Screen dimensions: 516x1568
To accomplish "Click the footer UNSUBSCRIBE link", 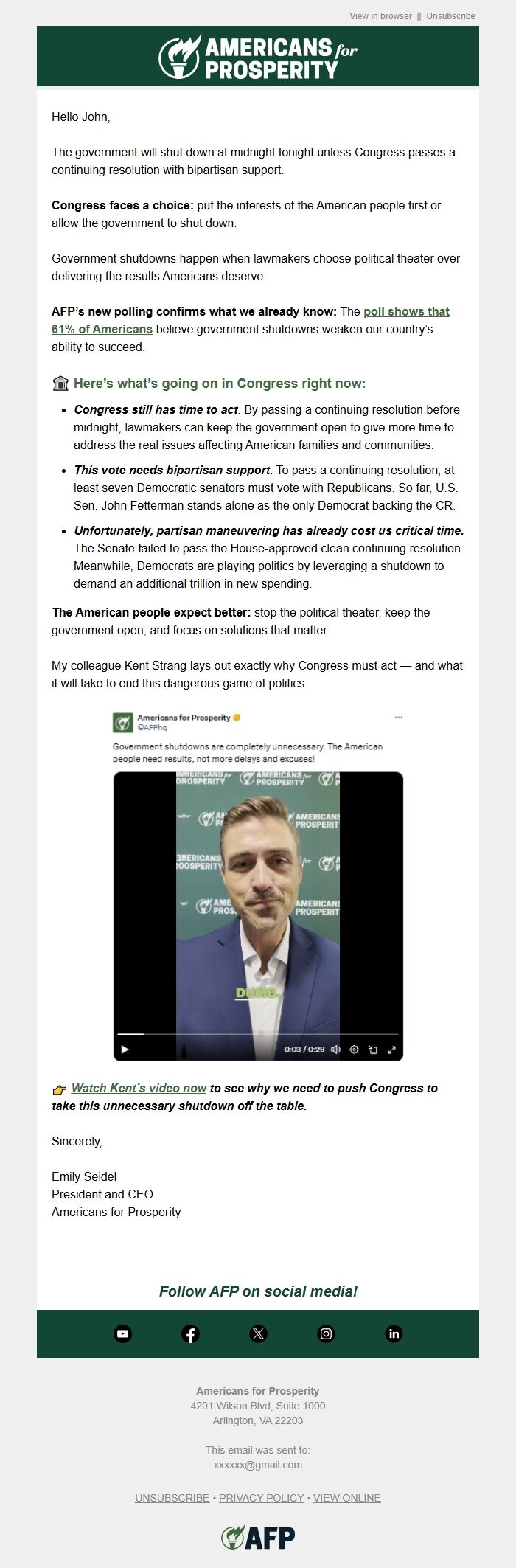I will 172,1498.
